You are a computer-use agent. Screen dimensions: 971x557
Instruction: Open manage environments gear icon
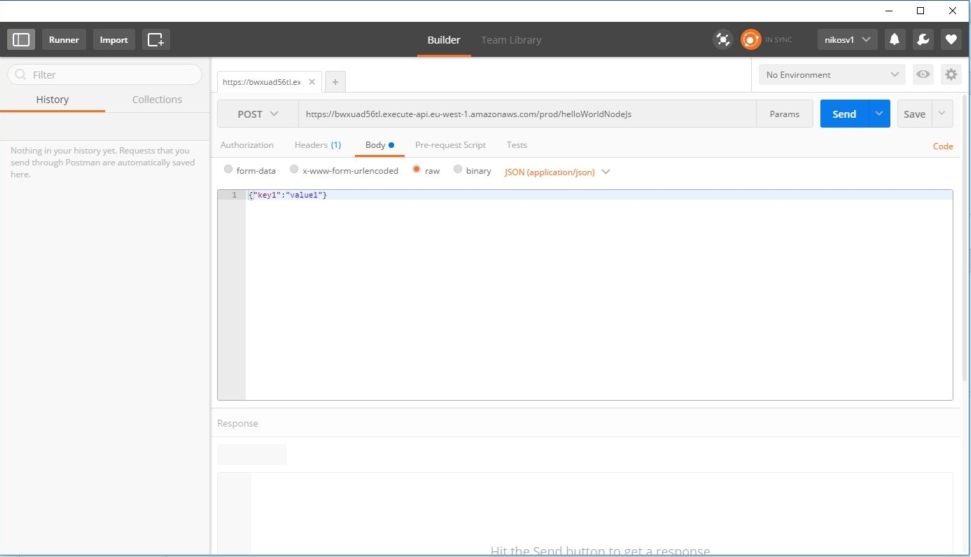(951, 74)
